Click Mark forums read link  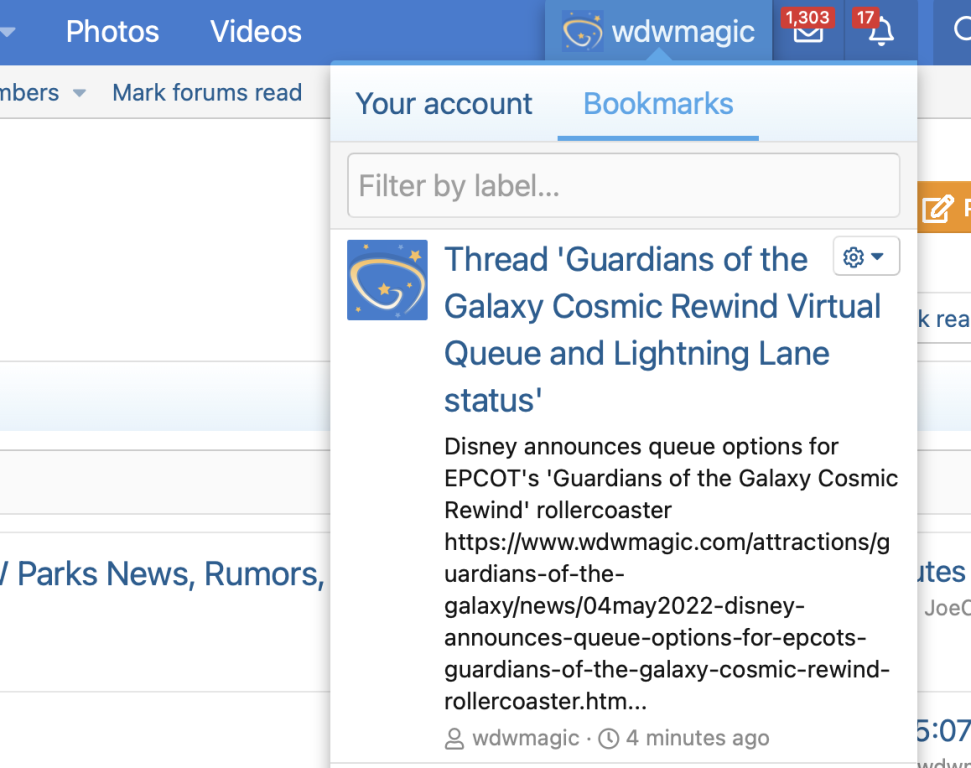[x=206, y=93]
